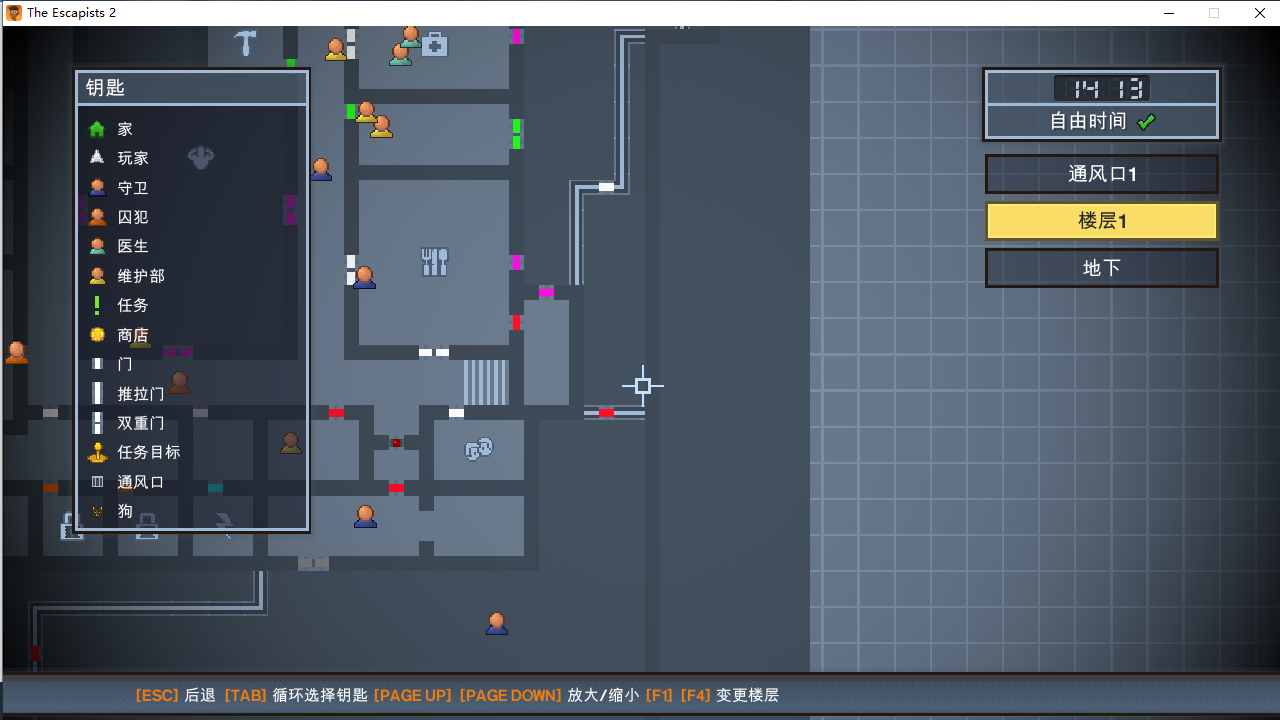The width and height of the screenshot is (1280, 720).
Task: Click the vent grate legend icon
Action: click(x=97, y=482)
